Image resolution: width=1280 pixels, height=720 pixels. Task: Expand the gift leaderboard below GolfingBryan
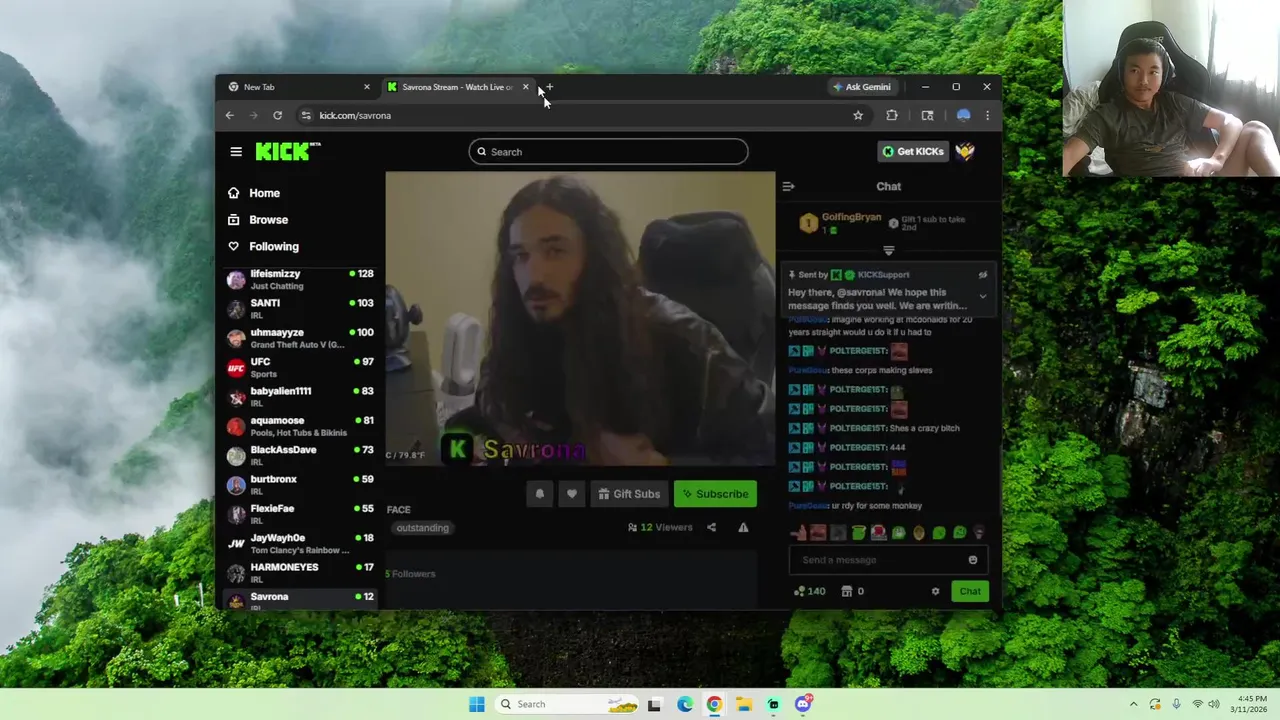pos(888,250)
